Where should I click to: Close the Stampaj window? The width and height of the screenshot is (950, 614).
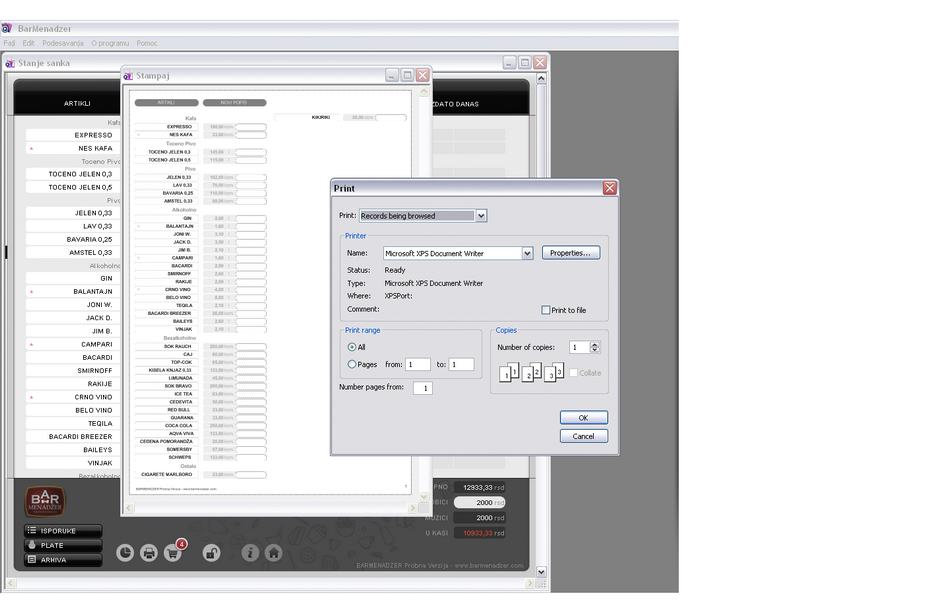pos(423,75)
